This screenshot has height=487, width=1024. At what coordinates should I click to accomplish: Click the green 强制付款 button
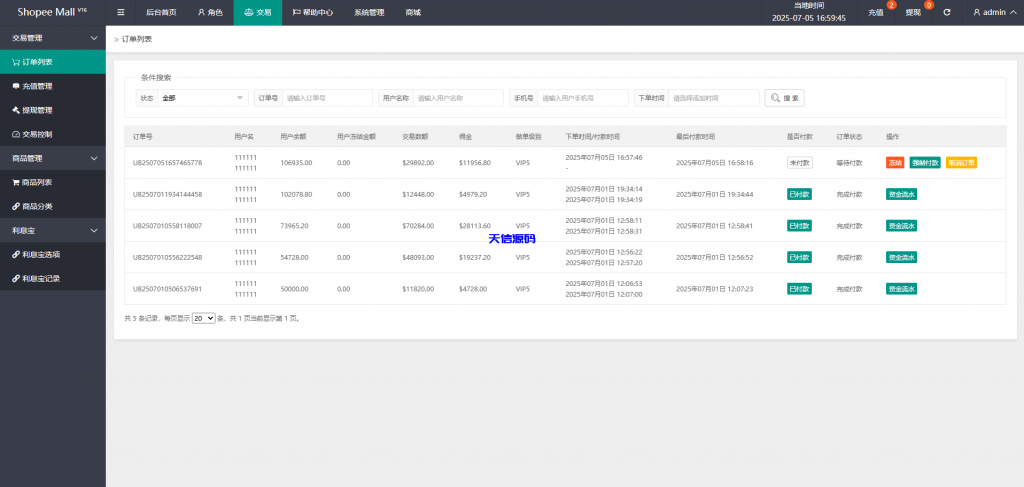pos(925,163)
